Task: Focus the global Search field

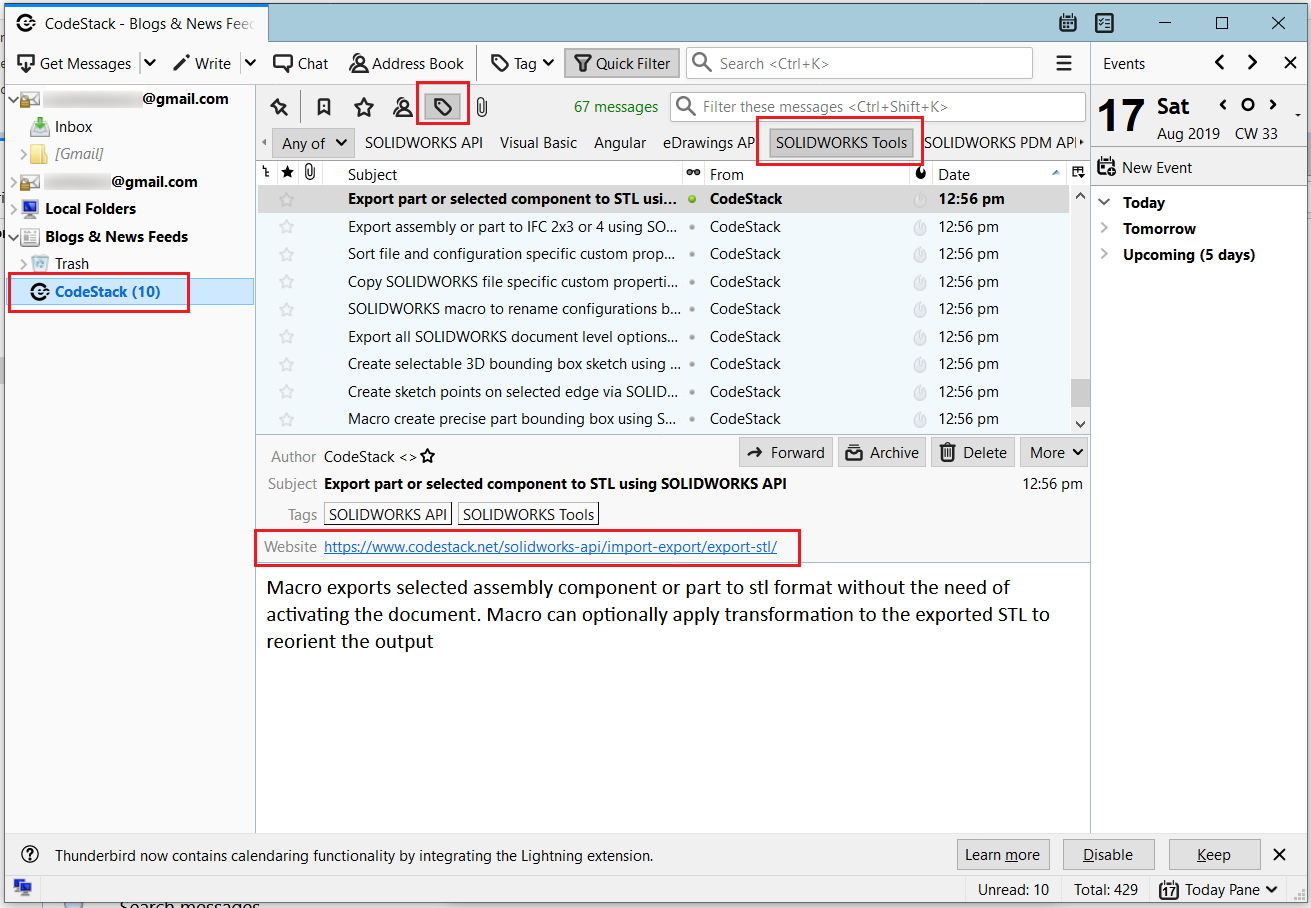Action: click(860, 63)
